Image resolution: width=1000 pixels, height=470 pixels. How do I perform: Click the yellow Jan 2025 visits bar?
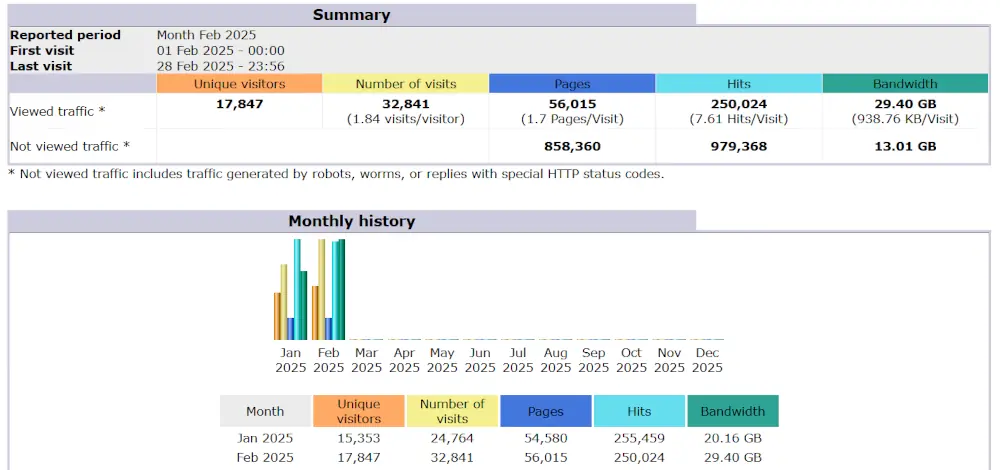coord(284,302)
